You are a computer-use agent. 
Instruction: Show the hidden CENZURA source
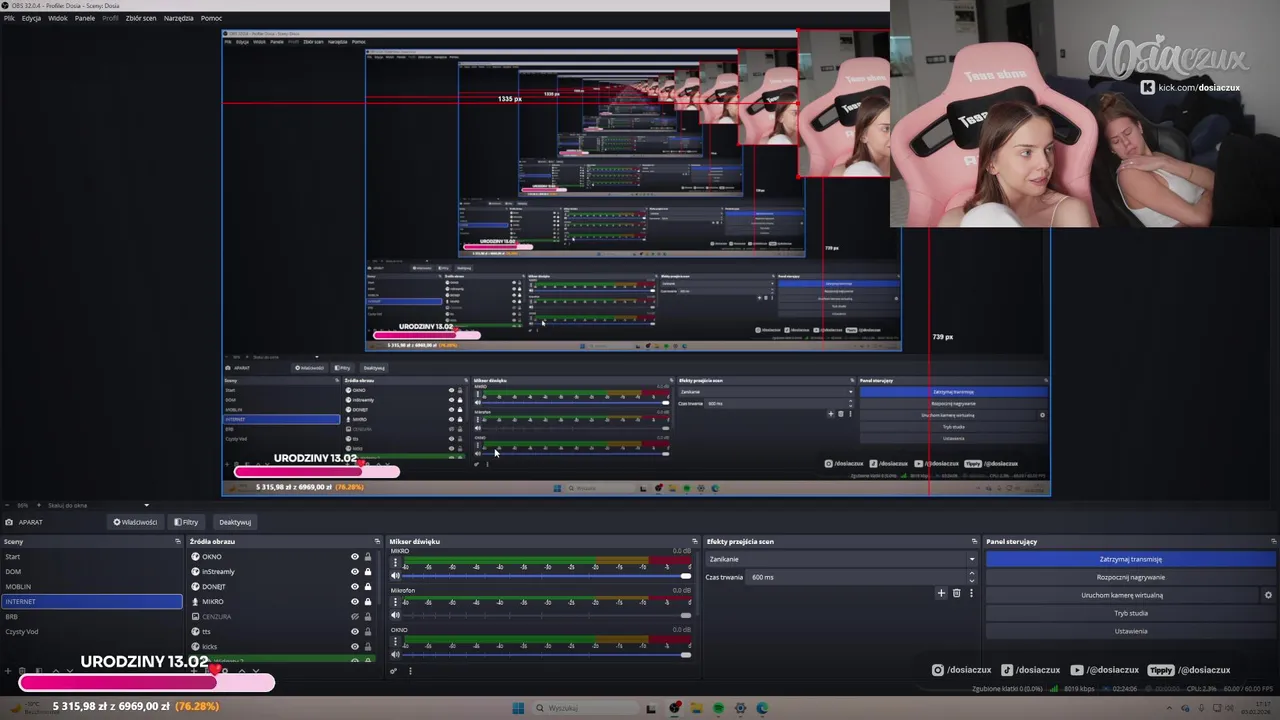355,617
